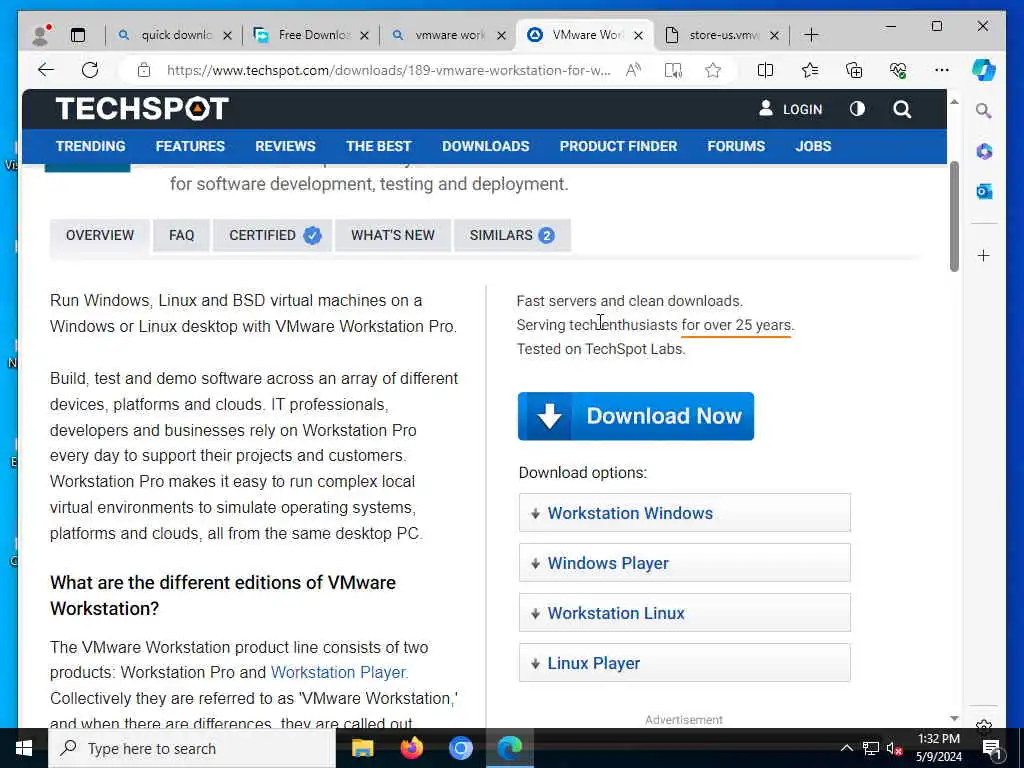Viewport: 1024px width, 768px height.
Task: Choose the Workstation Windows download option
Action: [x=684, y=513]
